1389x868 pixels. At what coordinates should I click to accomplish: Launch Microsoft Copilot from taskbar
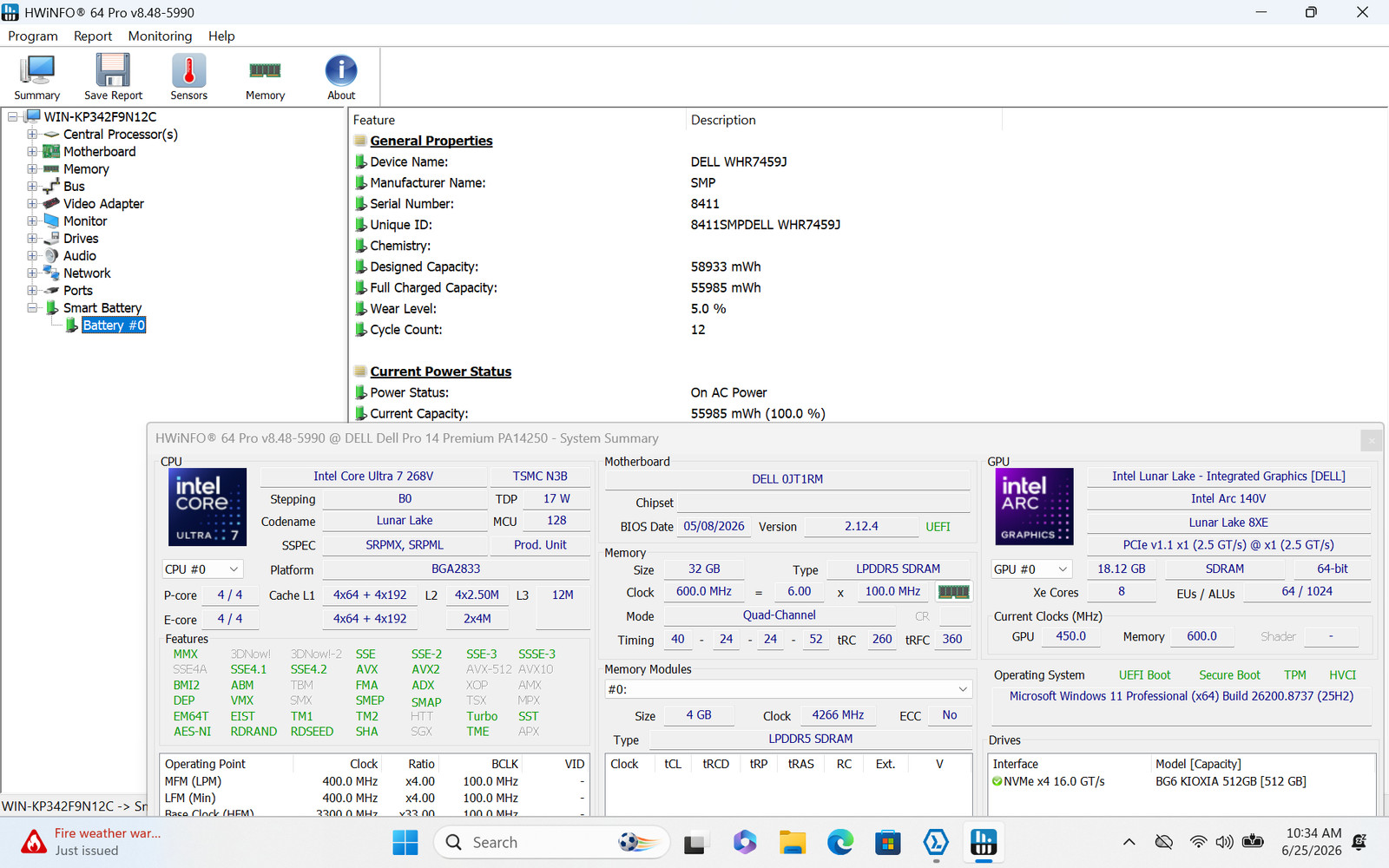[744, 842]
